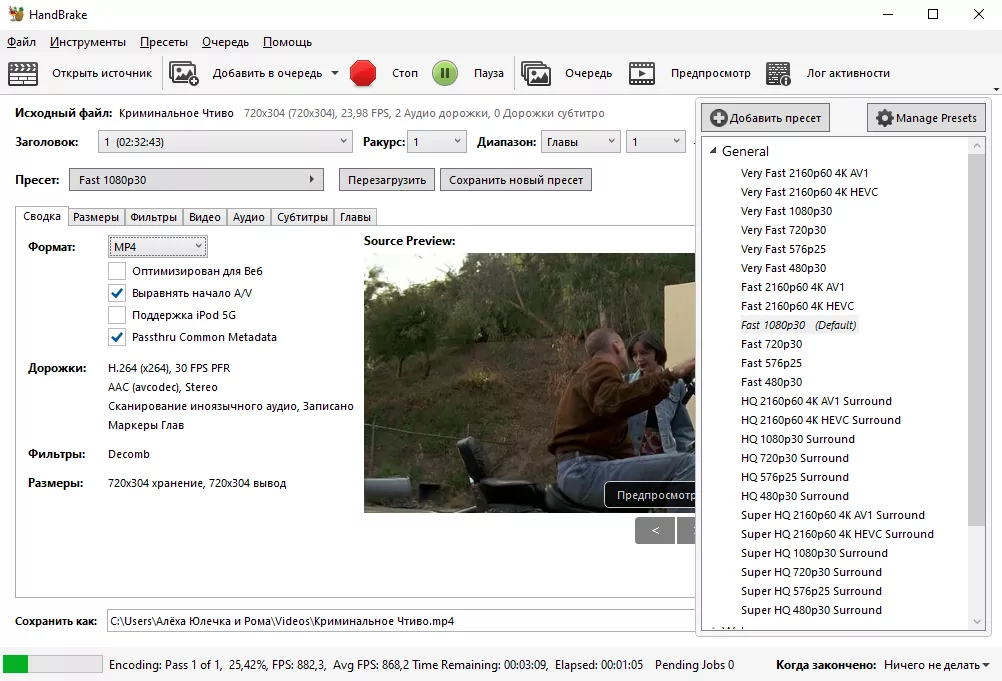Switch to the Аудио tab
The height and width of the screenshot is (681, 1002).
(249, 217)
